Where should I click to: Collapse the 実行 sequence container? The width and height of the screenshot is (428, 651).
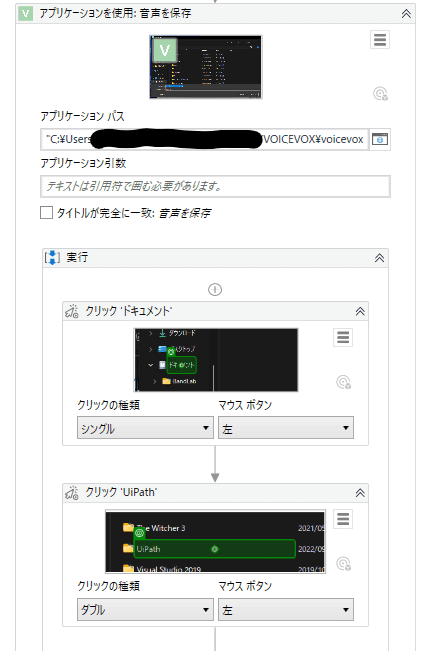pos(379,258)
